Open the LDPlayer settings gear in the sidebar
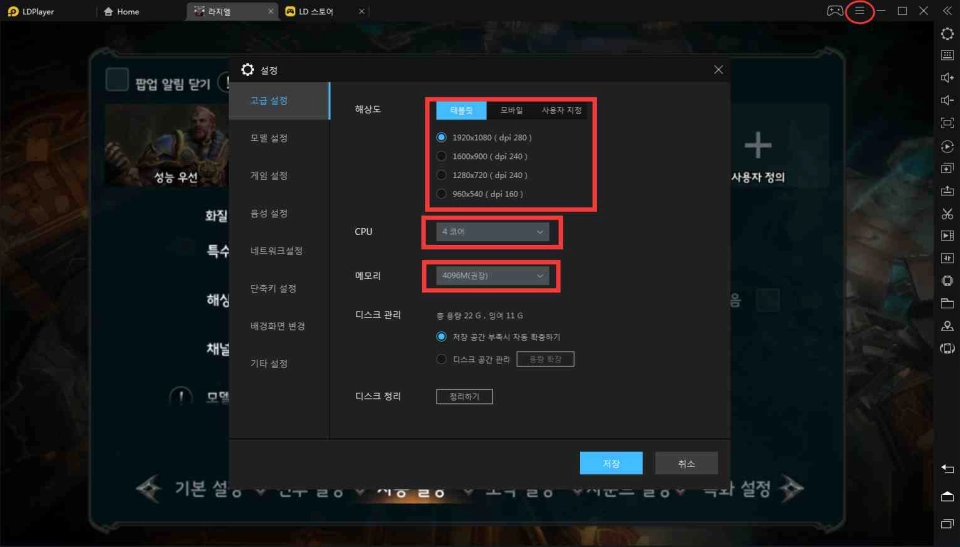 click(x=947, y=34)
